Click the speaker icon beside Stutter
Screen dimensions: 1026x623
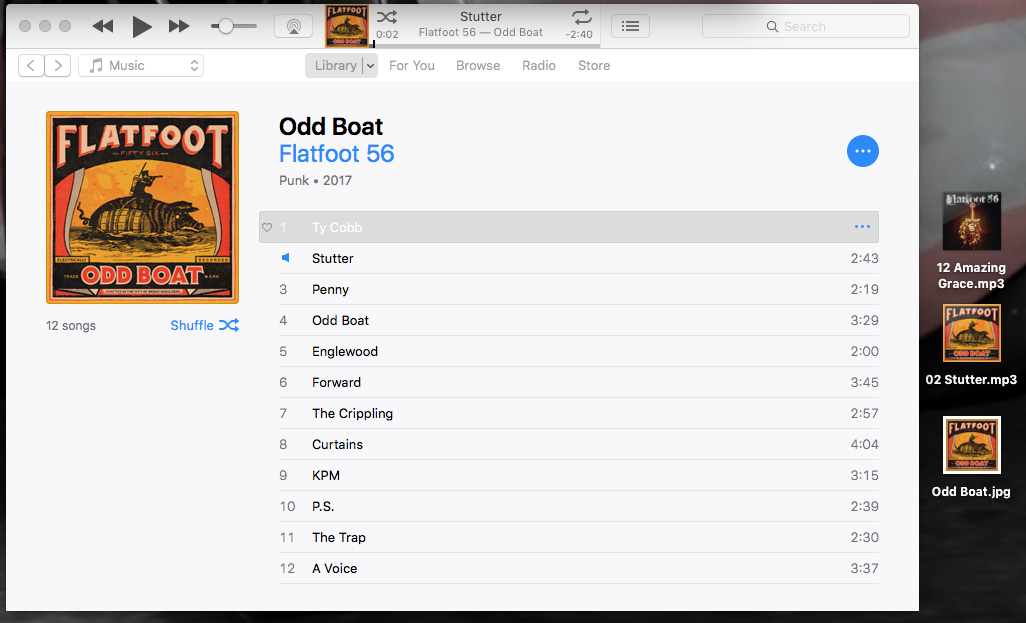click(285, 258)
